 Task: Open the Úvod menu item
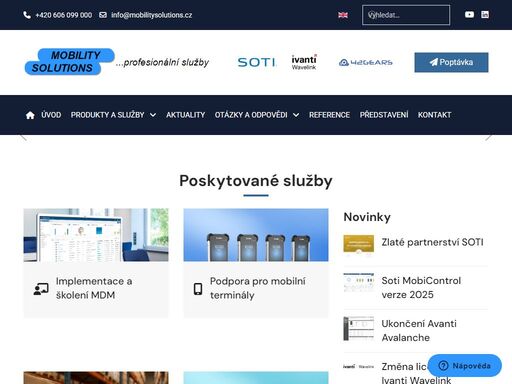[x=51, y=115]
